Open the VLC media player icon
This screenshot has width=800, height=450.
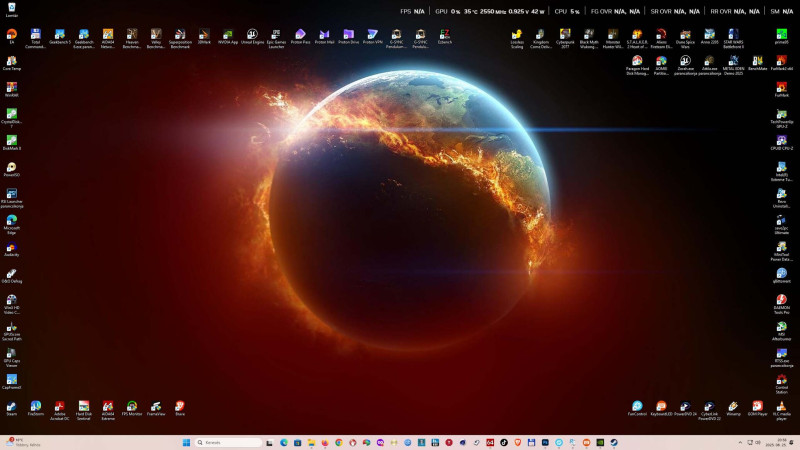coord(782,406)
